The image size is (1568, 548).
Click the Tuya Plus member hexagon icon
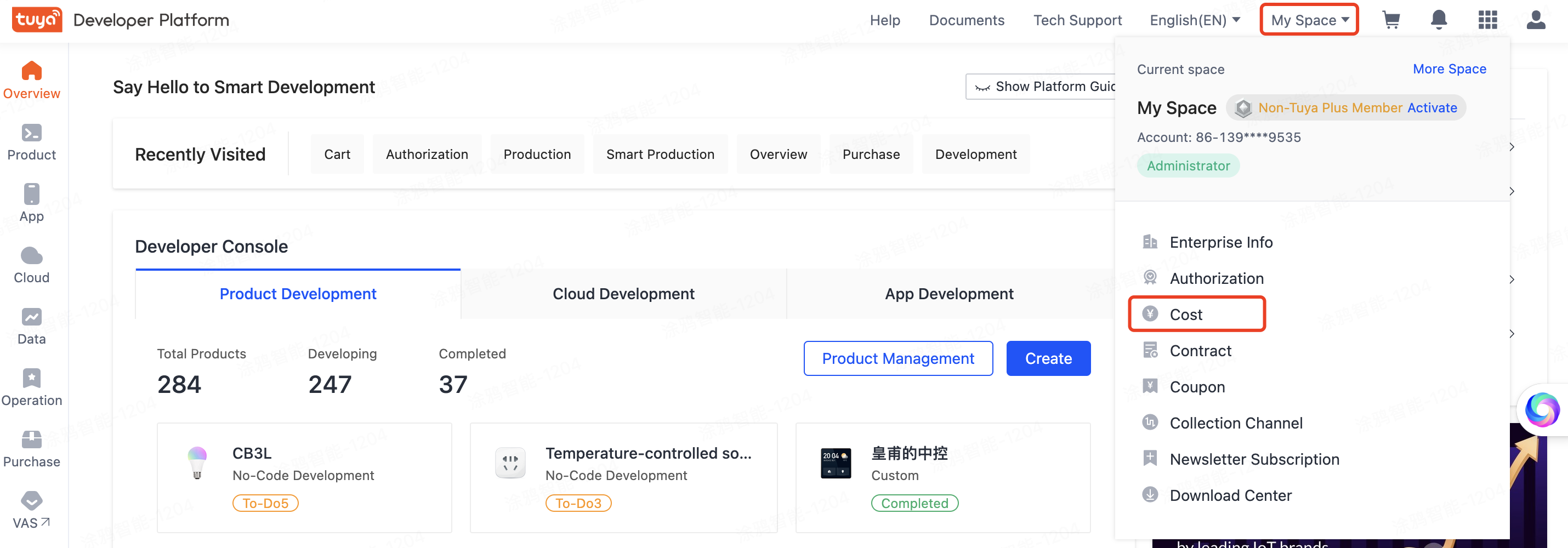[1243, 109]
